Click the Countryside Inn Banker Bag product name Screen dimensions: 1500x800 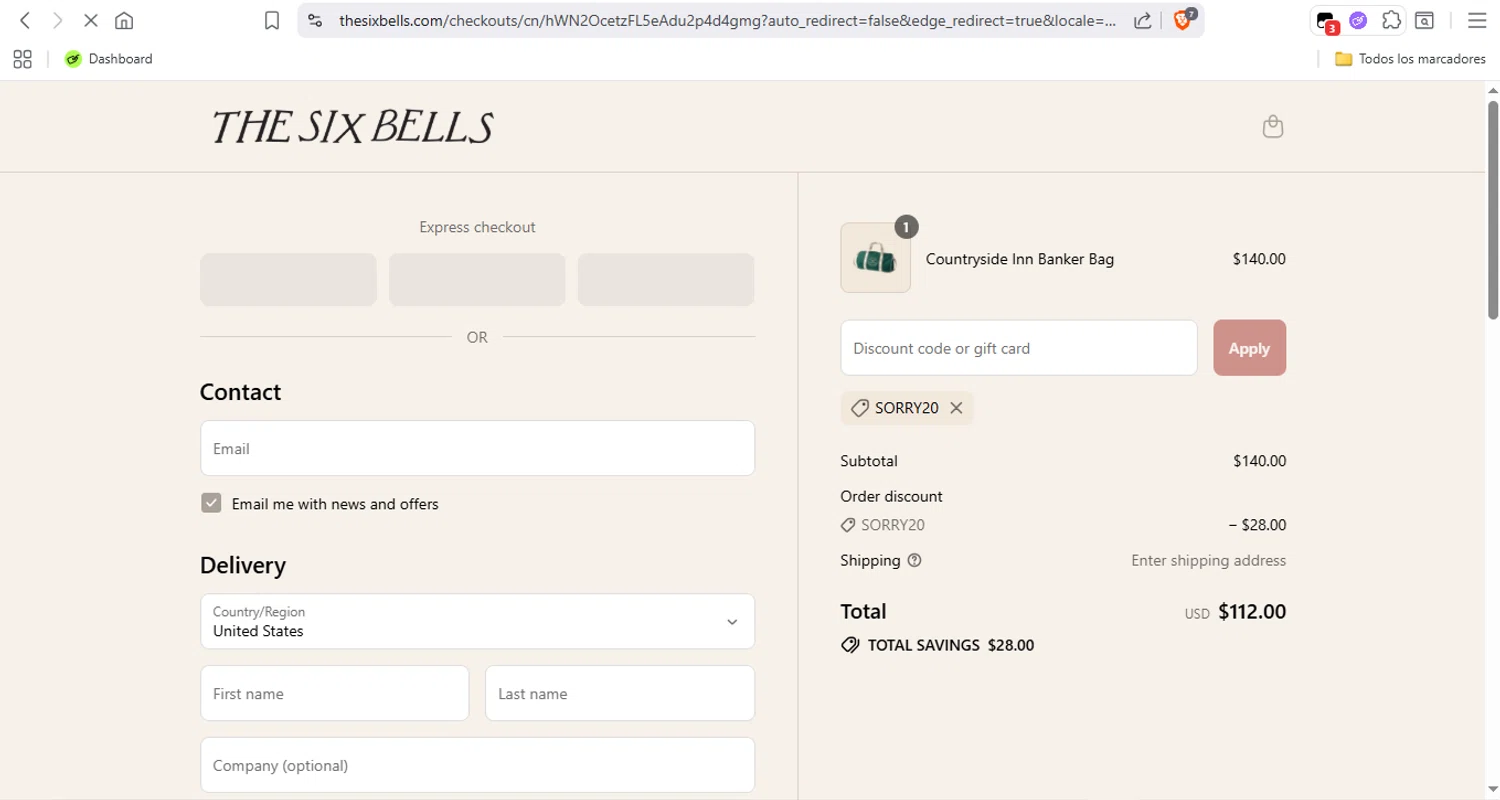coord(1019,259)
